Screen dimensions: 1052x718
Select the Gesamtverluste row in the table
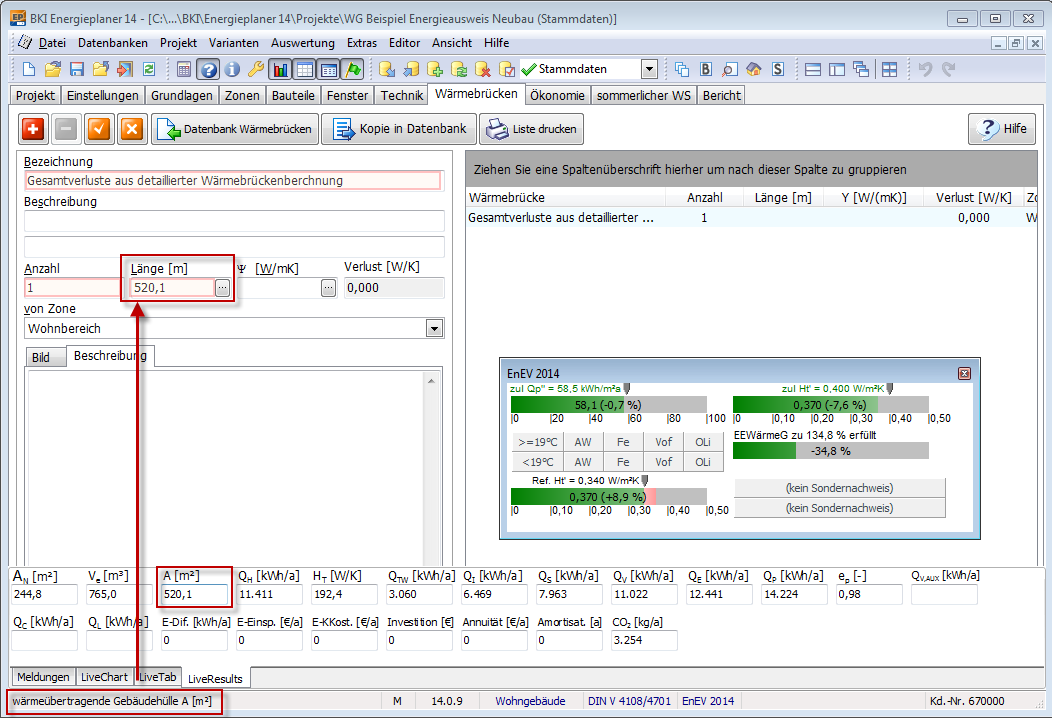tap(751, 217)
